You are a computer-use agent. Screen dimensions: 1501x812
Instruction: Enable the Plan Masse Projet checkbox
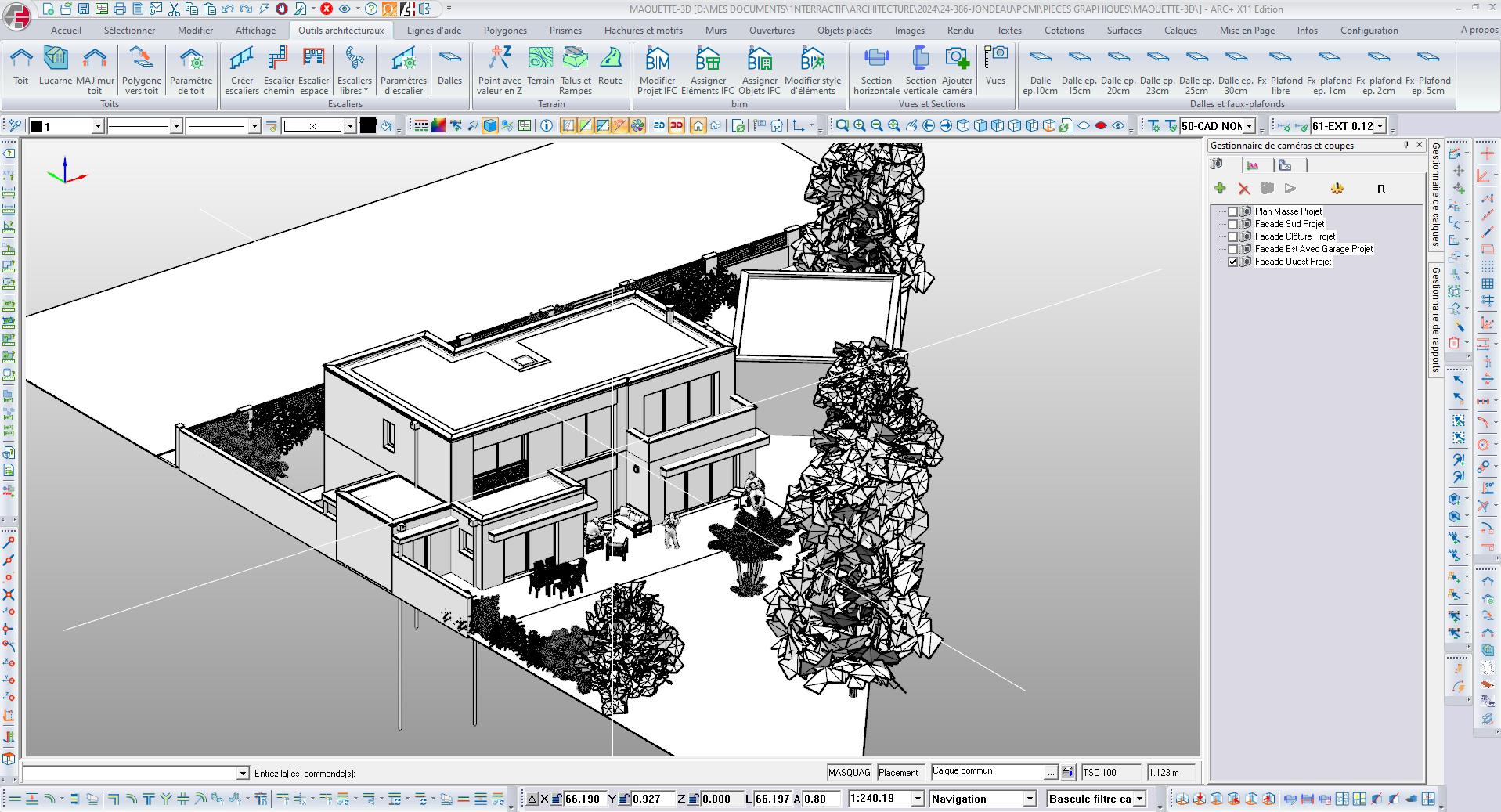pyautogui.click(x=1232, y=211)
